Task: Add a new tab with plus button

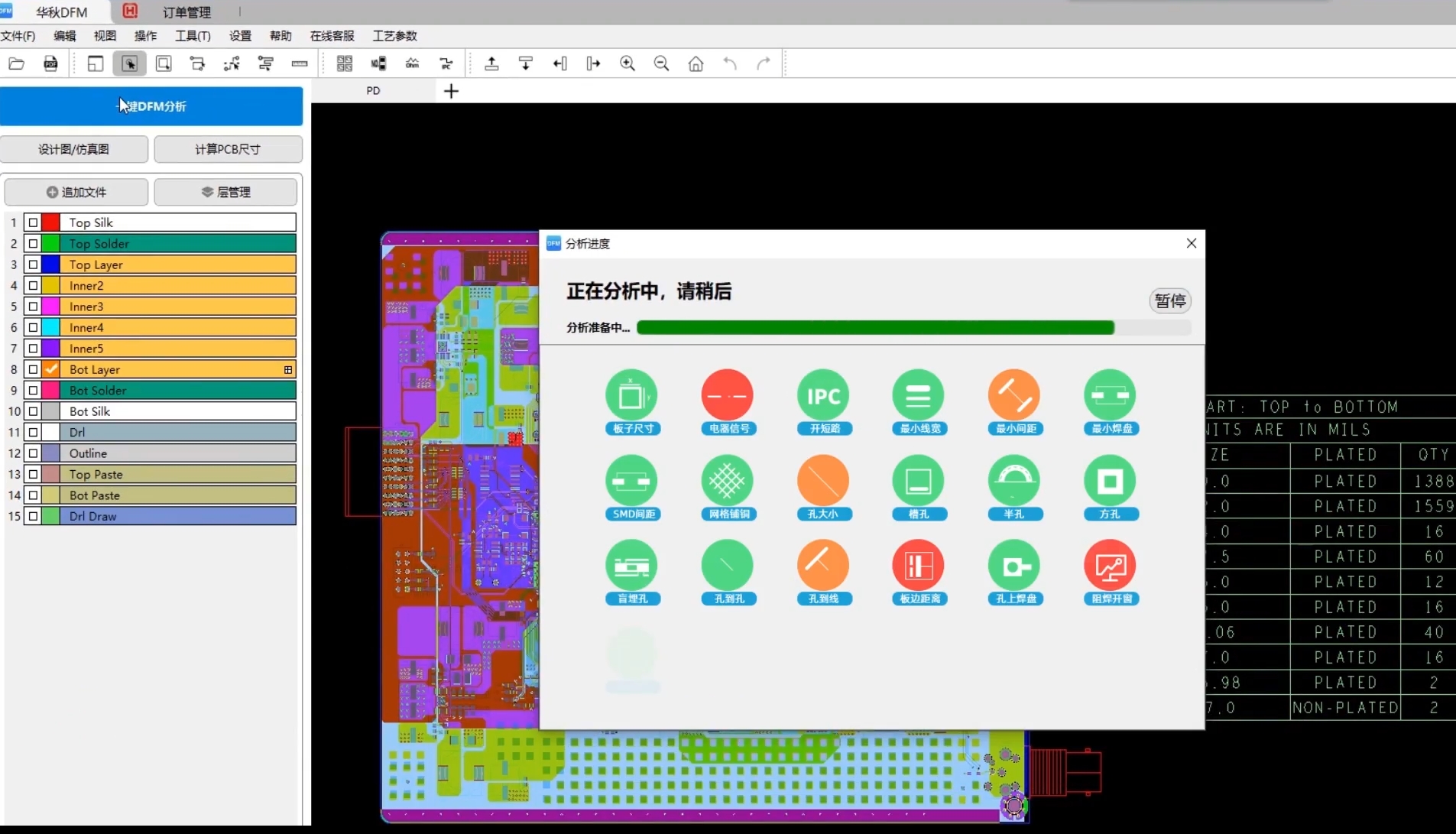Action: tap(451, 91)
